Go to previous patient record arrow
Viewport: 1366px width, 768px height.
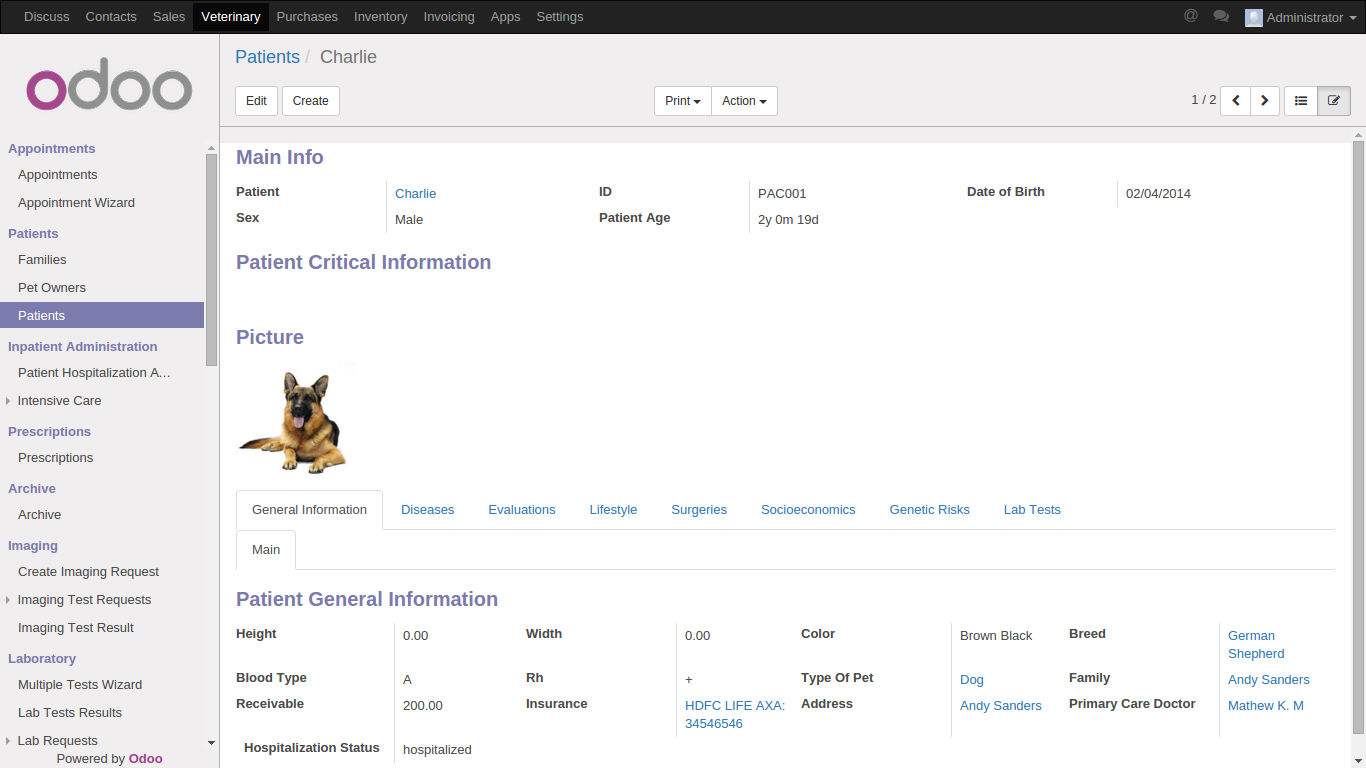pos(1236,101)
